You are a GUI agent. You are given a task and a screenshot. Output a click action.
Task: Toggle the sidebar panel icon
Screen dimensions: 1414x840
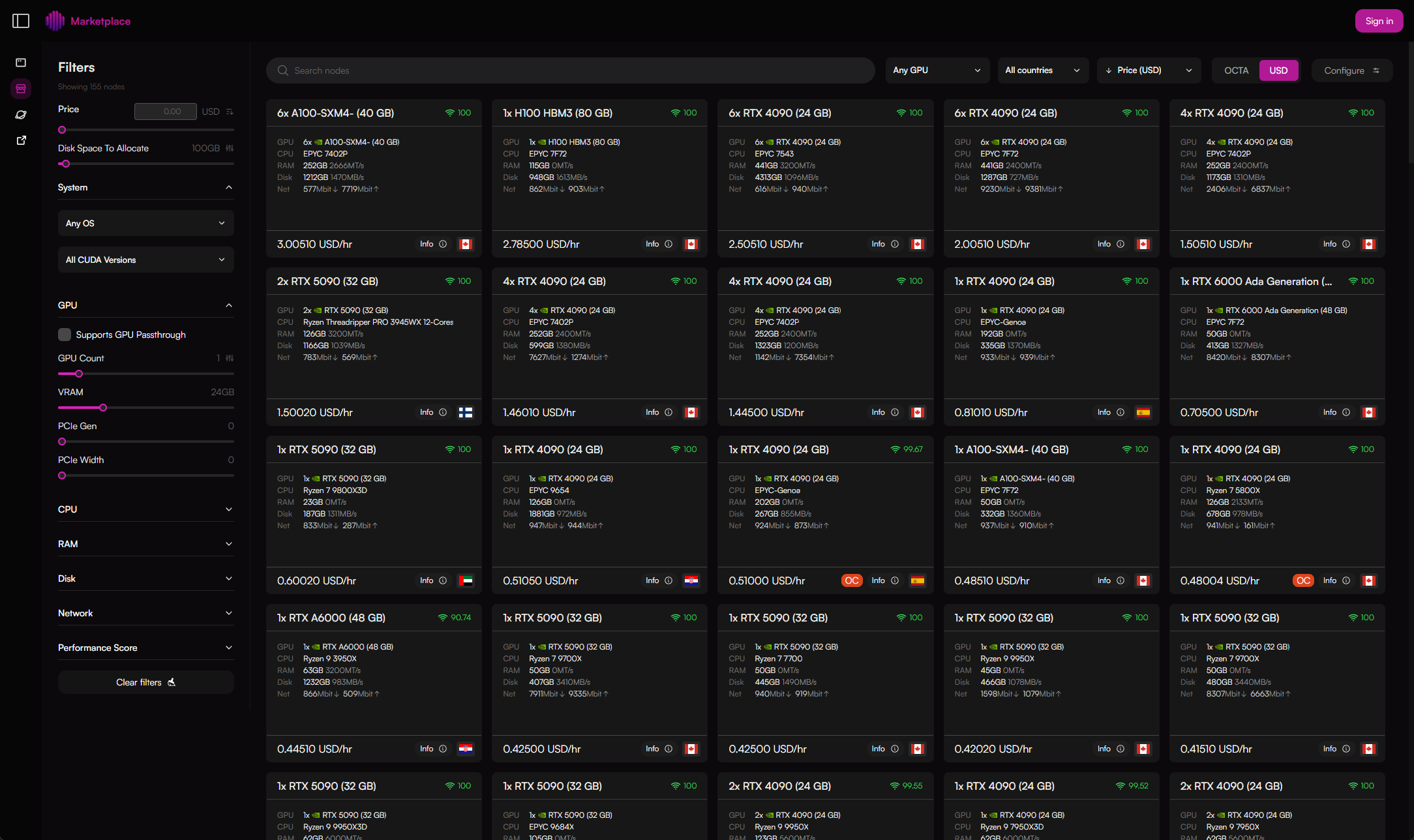click(21, 21)
